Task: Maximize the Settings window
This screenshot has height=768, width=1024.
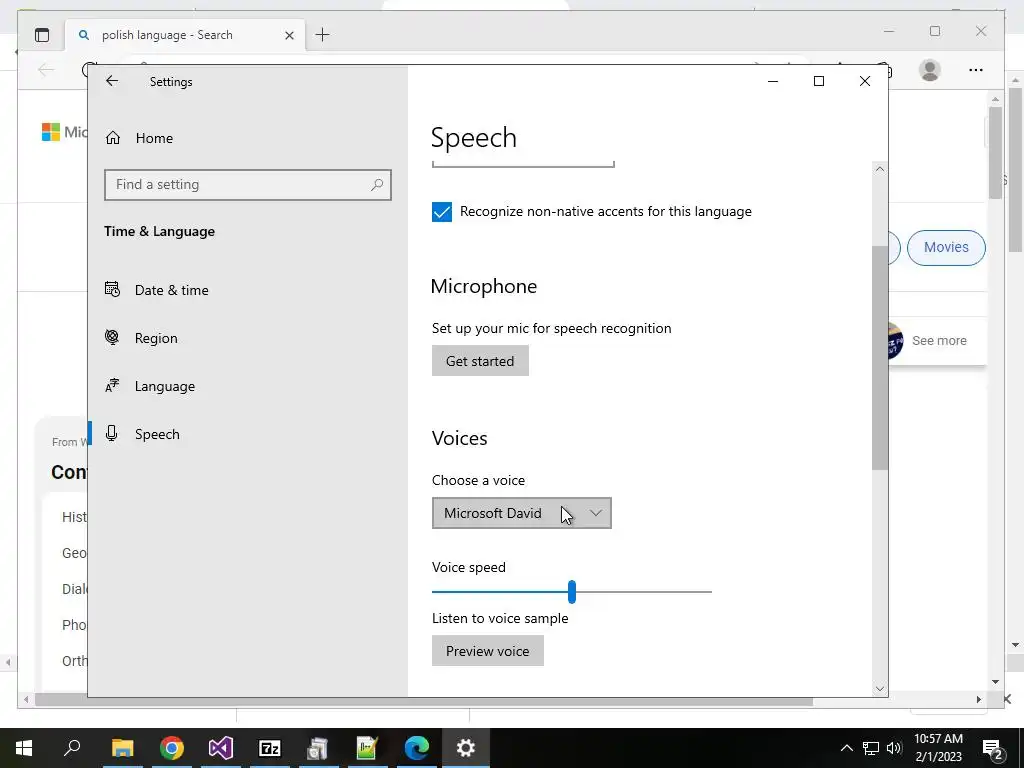Action: click(818, 81)
